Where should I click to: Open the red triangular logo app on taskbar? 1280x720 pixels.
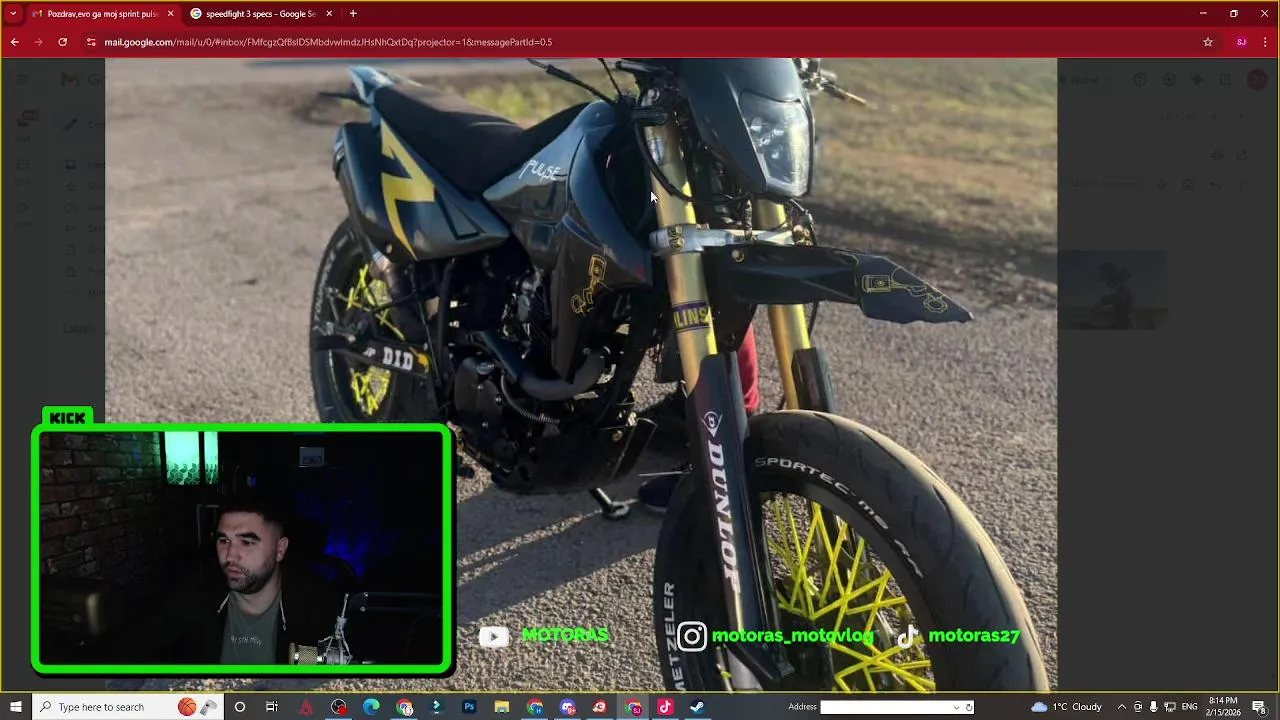tap(306, 707)
